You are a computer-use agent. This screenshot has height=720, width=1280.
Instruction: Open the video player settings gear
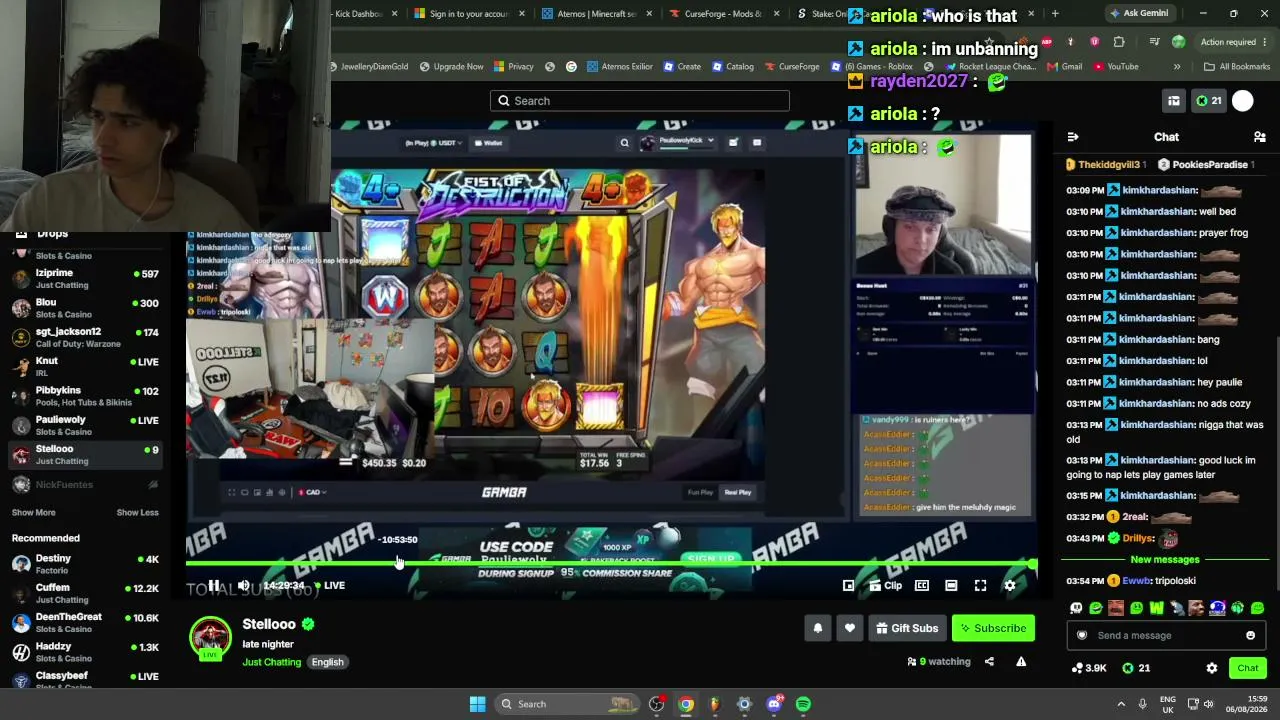coord(1010,585)
